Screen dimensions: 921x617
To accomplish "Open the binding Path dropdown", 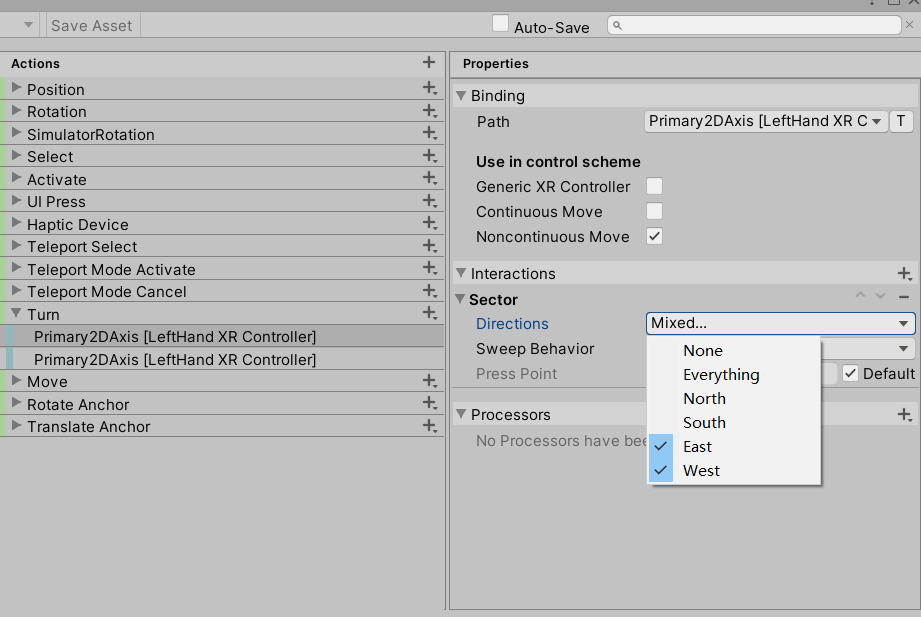I will 766,121.
